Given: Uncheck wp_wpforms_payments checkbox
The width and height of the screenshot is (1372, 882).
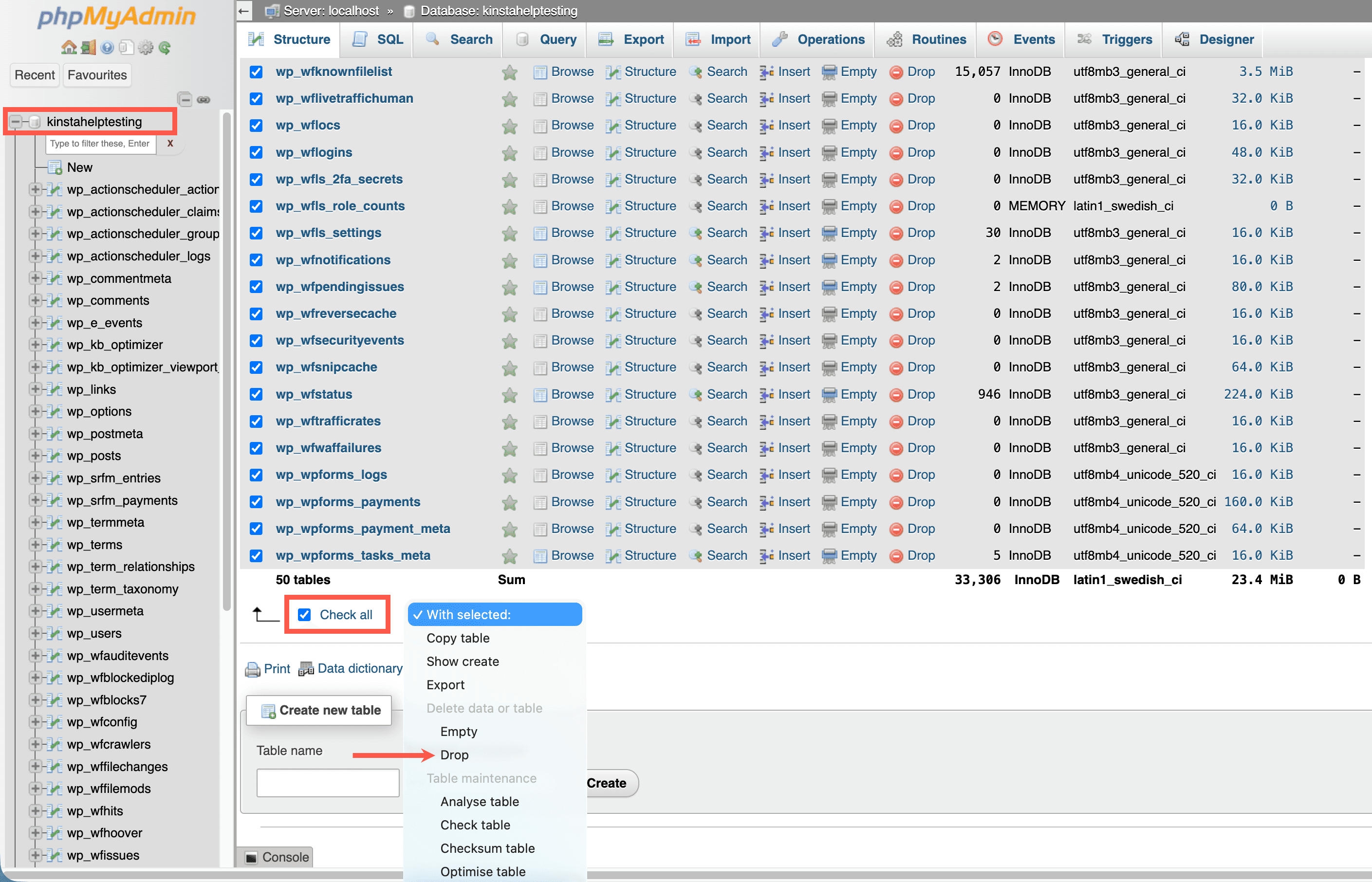Looking at the screenshot, I should 256,502.
